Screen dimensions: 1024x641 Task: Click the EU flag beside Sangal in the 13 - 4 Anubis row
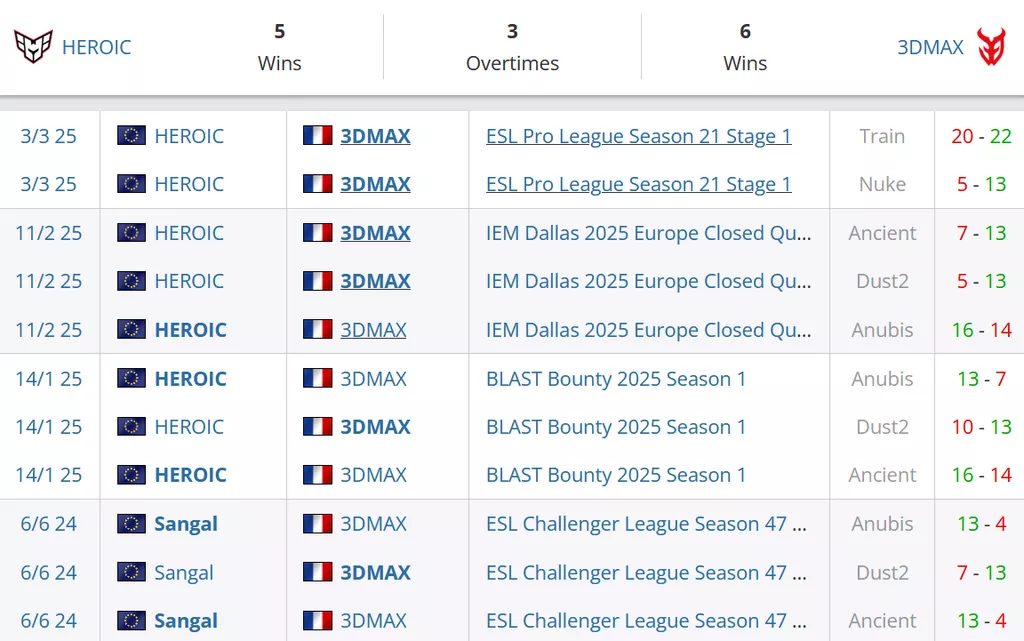[x=131, y=524]
